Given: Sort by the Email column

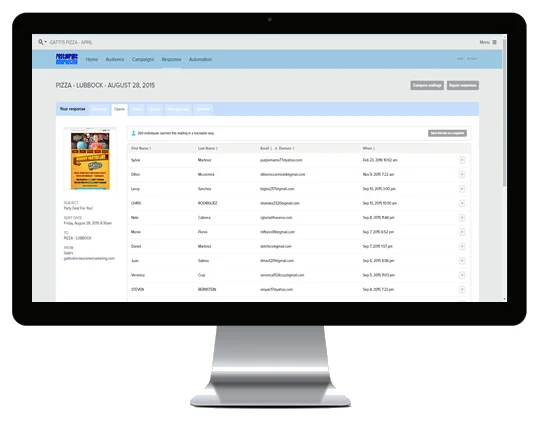Looking at the screenshot, I should pyautogui.click(x=266, y=148).
